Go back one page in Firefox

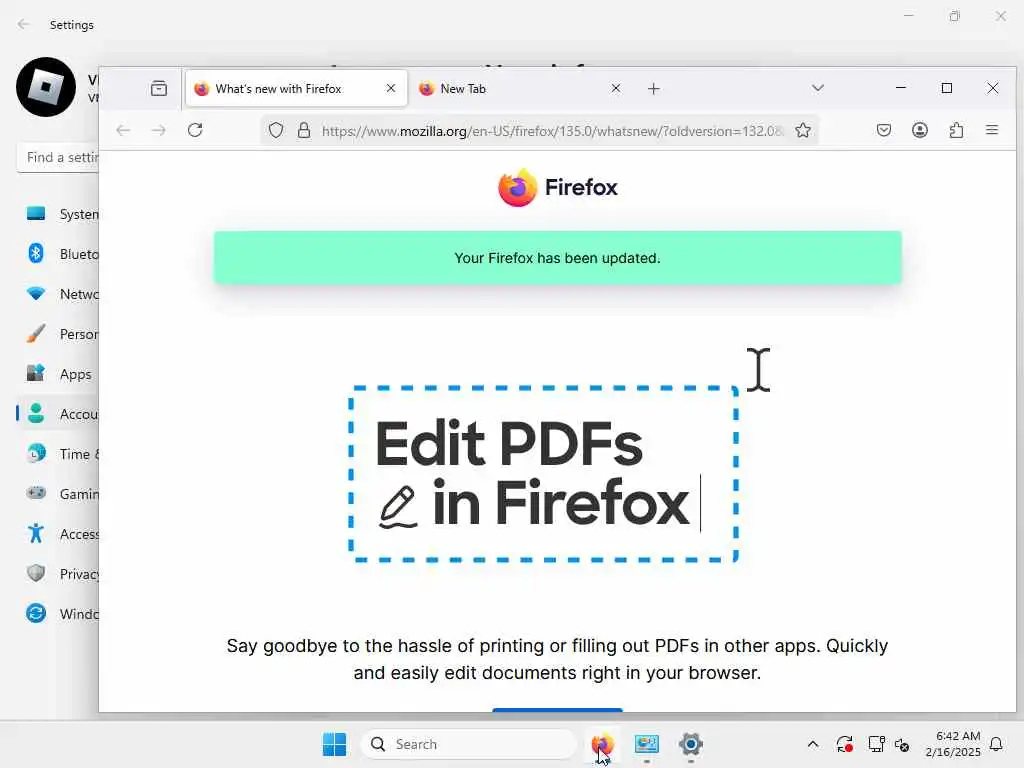point(123,131)
